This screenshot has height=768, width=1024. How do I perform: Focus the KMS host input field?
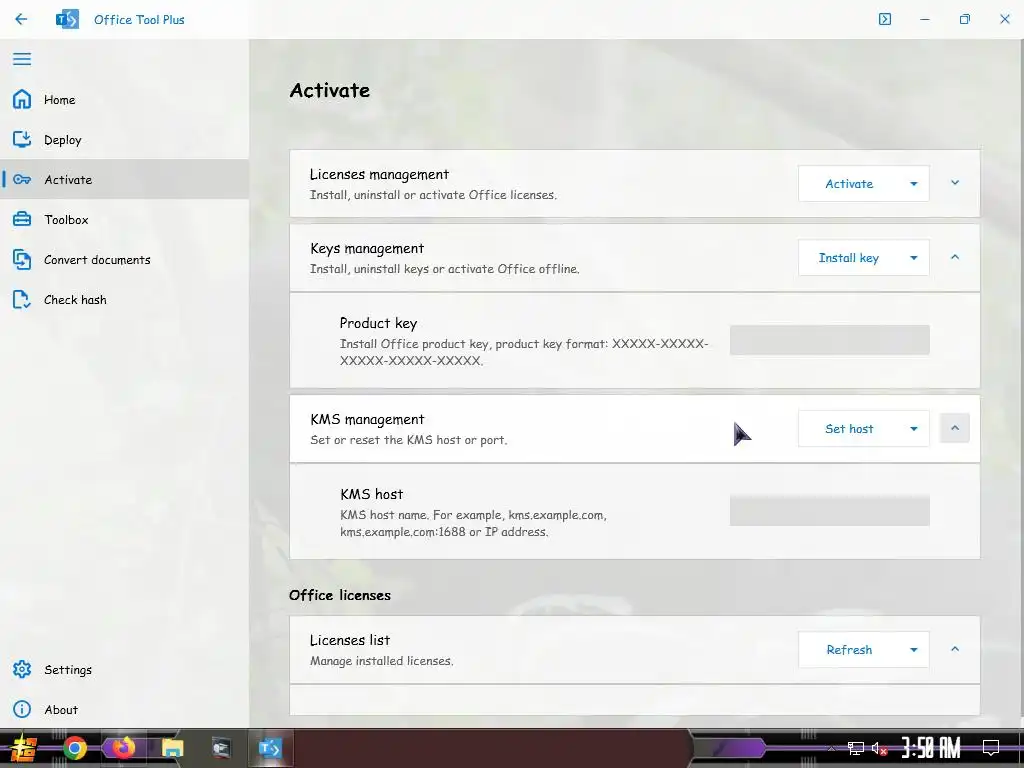point(829,511)
